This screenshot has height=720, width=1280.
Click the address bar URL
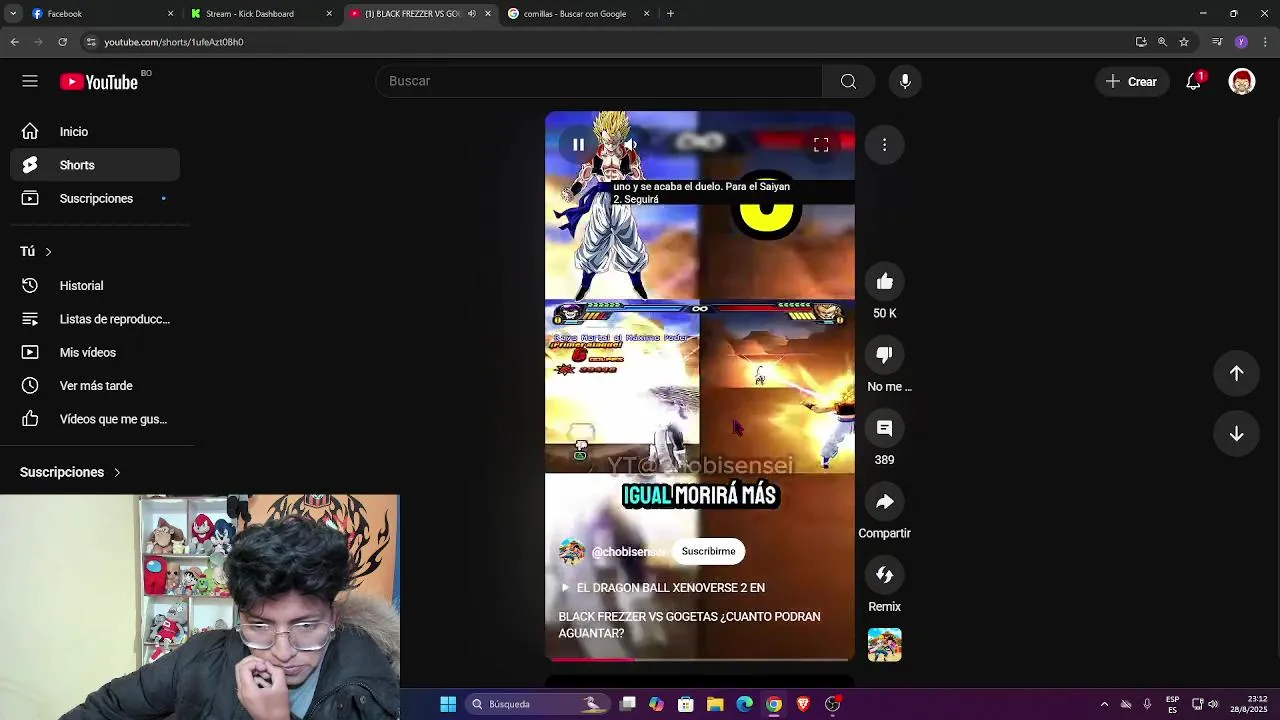pyautogui.click(x=174, y=42)
